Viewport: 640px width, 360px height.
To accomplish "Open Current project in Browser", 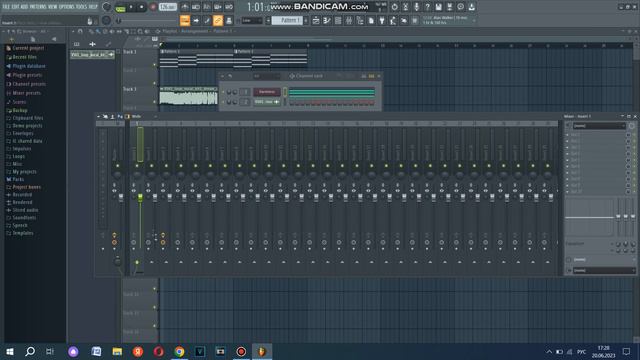I will pos(28,48).
